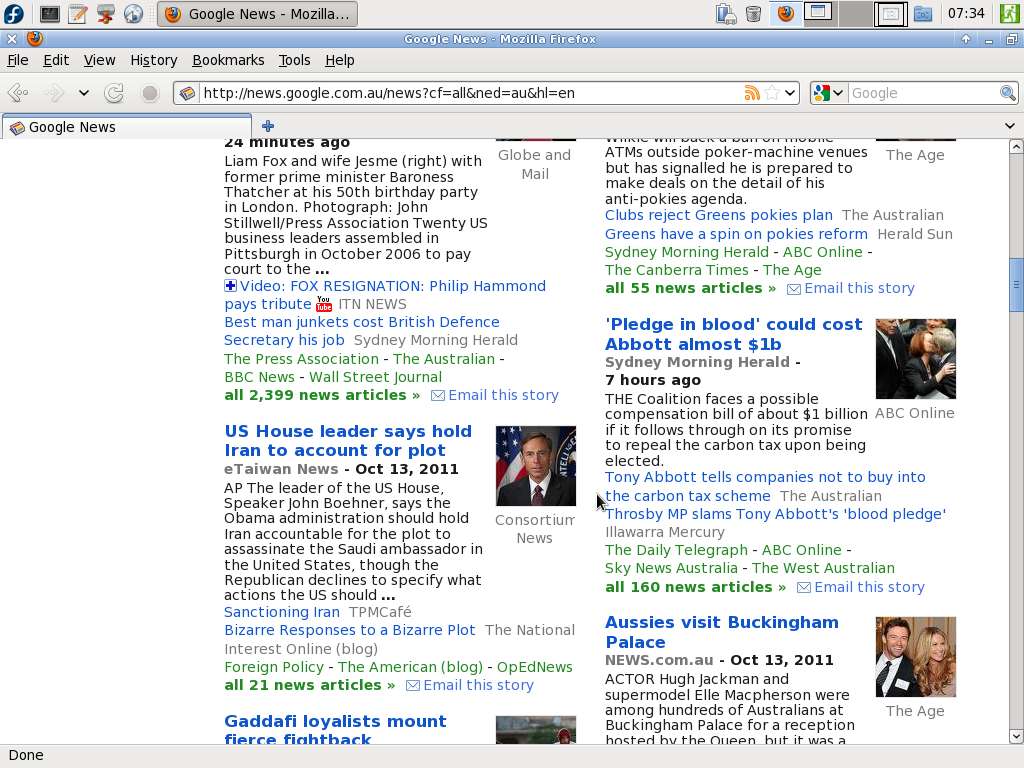
Task: Open a new tab with the plus icon
Action: (268, 125)
